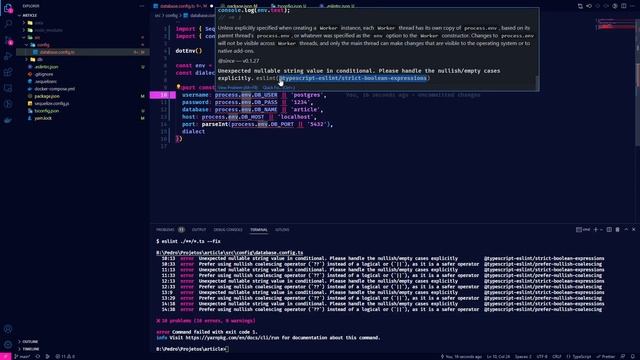The height and width of the screenshot is (360, 640).
Task: Click Spaces indentation setting in status bar
Action: 523,356
